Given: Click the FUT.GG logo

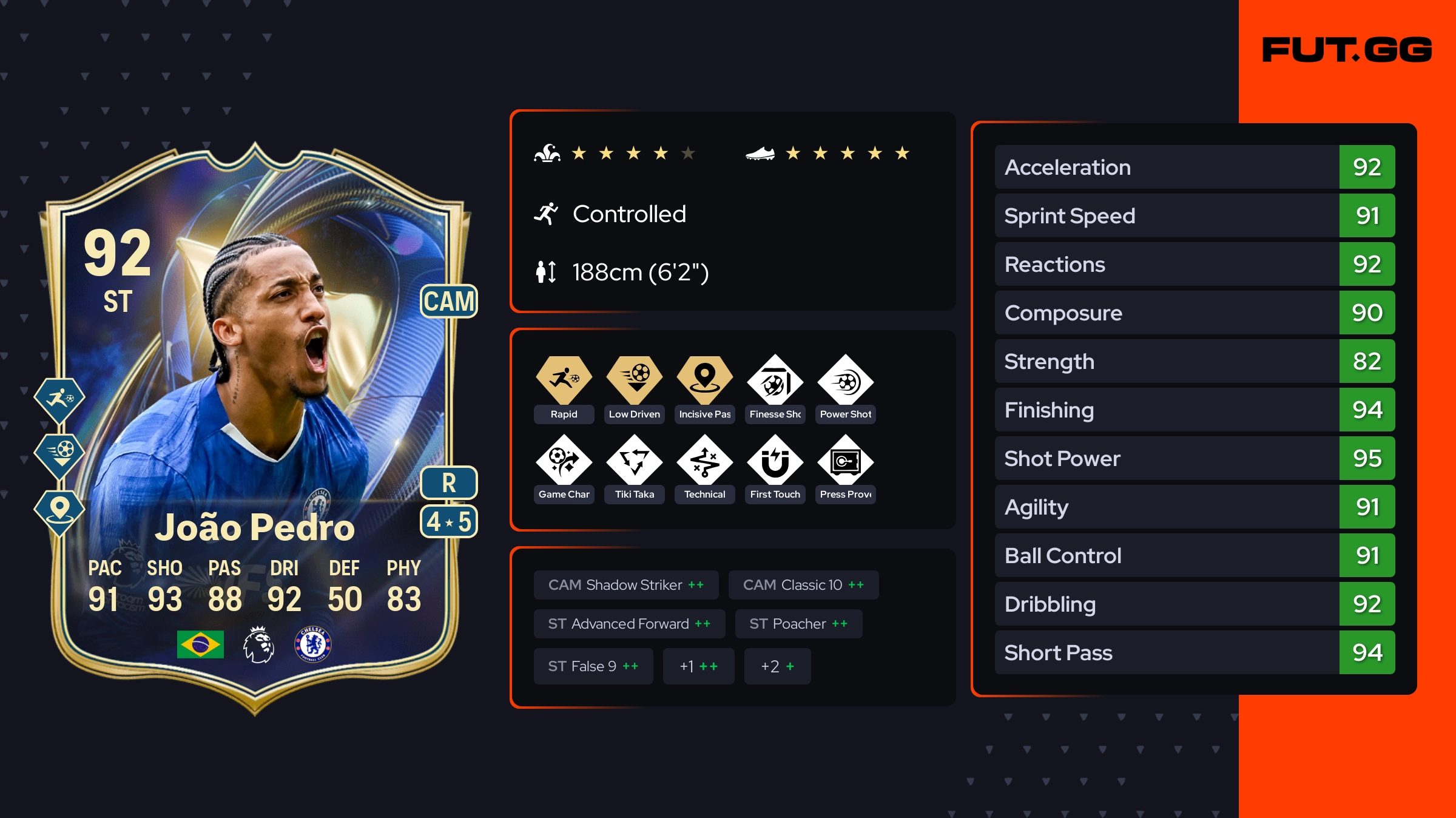Looking at the screenshot, I should pyautogui.click(x=1347, y=50).
